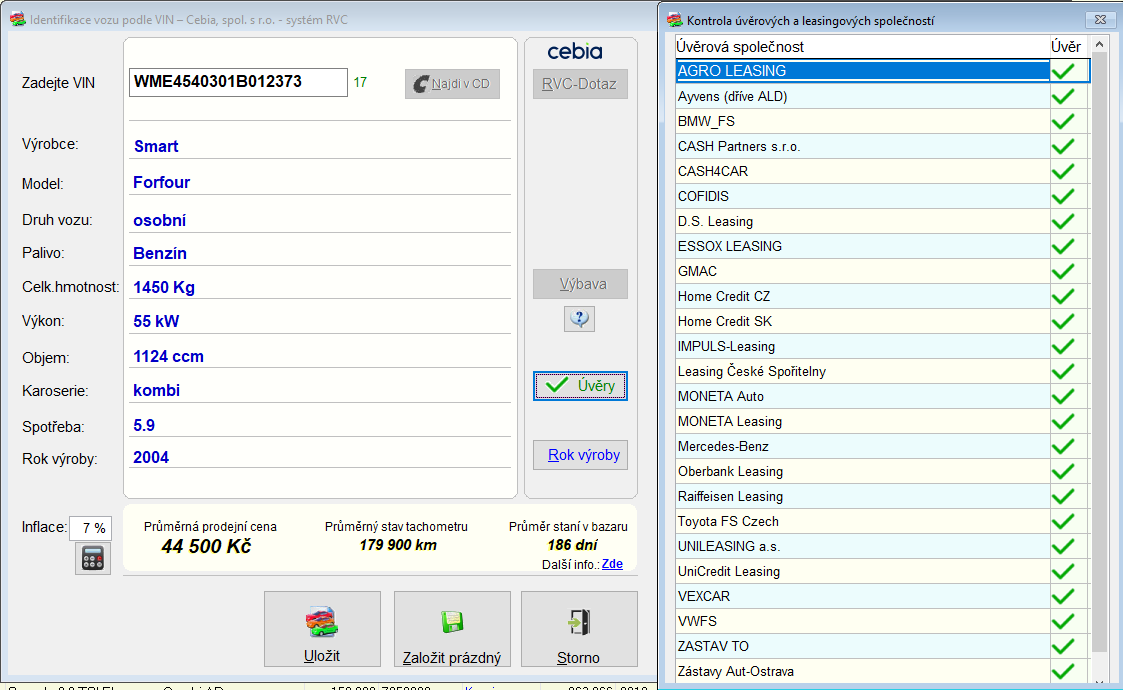Screen dimensions: 1123x690
Task: Select the VWFS row
Action: click(x=882, y=621)
